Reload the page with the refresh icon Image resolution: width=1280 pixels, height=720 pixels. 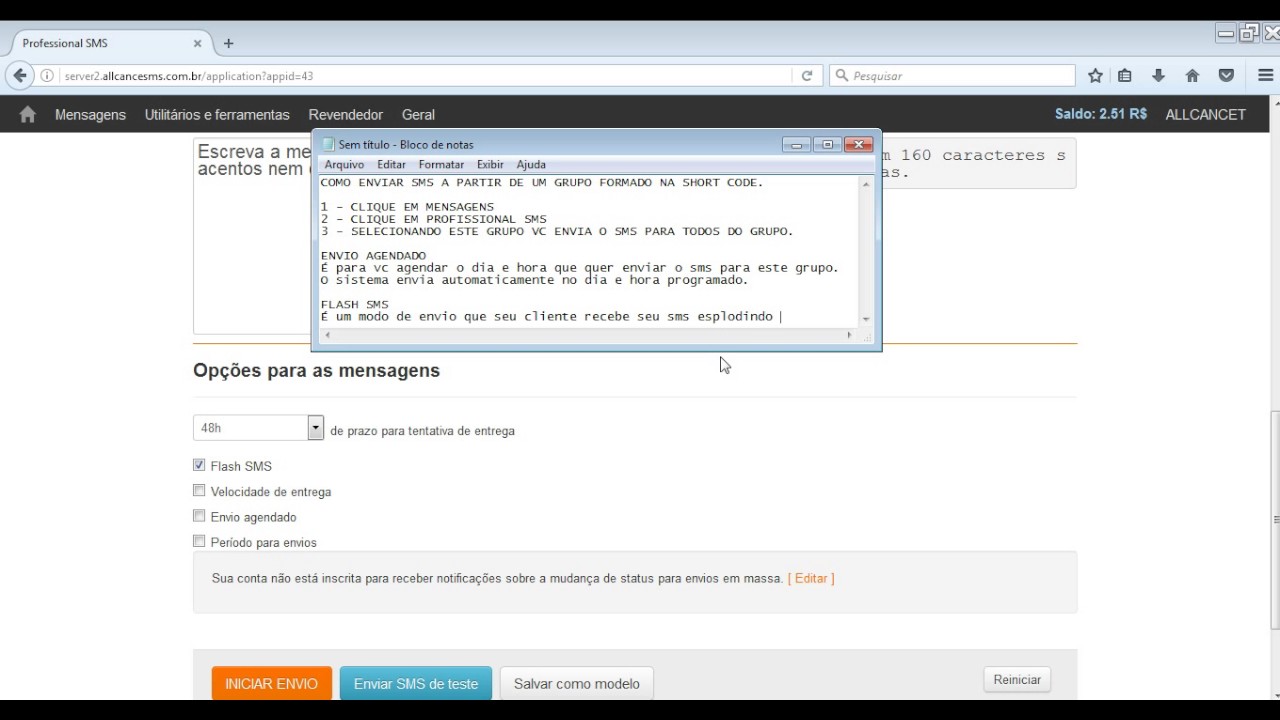coord(807,76)
